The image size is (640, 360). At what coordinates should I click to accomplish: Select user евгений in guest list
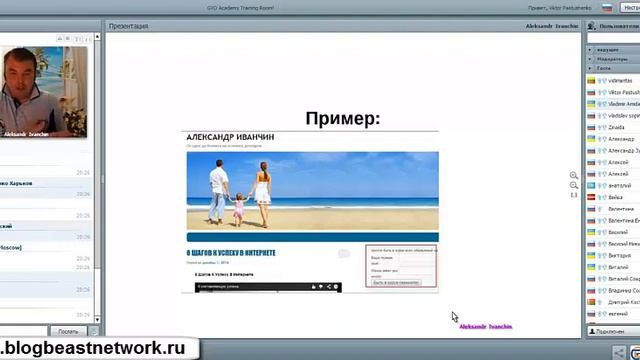(618, 314)
